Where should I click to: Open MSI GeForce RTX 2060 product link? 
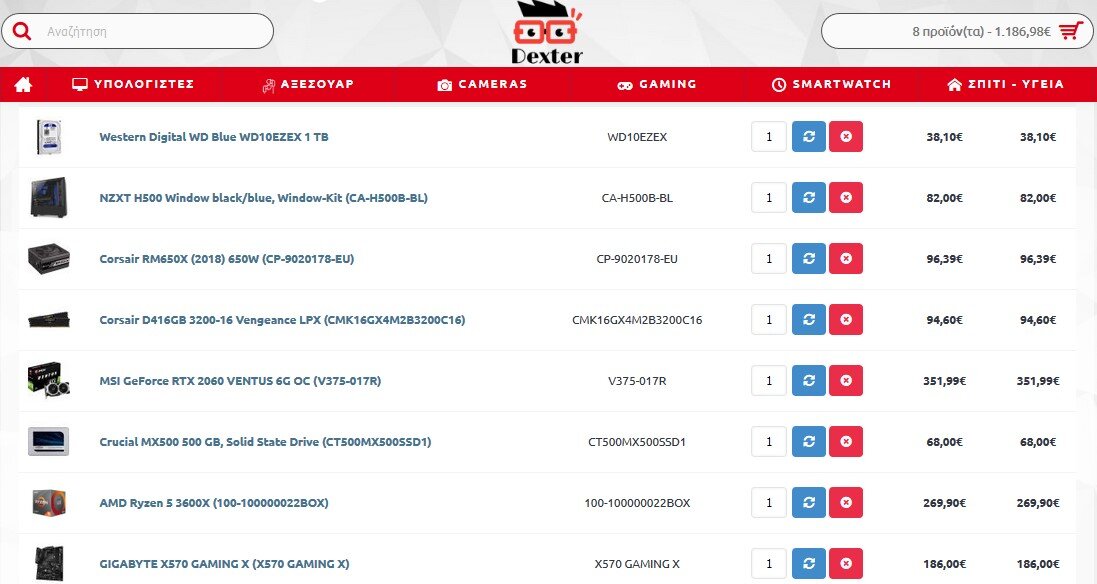[240, 381]
